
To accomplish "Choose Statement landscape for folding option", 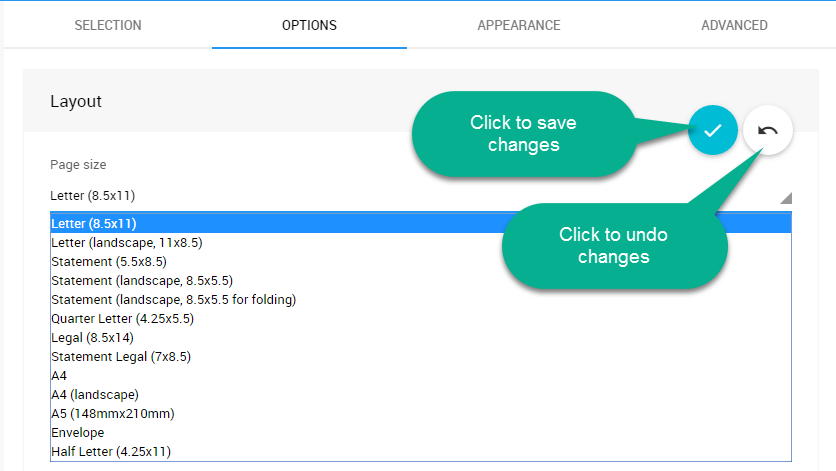I will pos(174,299).
